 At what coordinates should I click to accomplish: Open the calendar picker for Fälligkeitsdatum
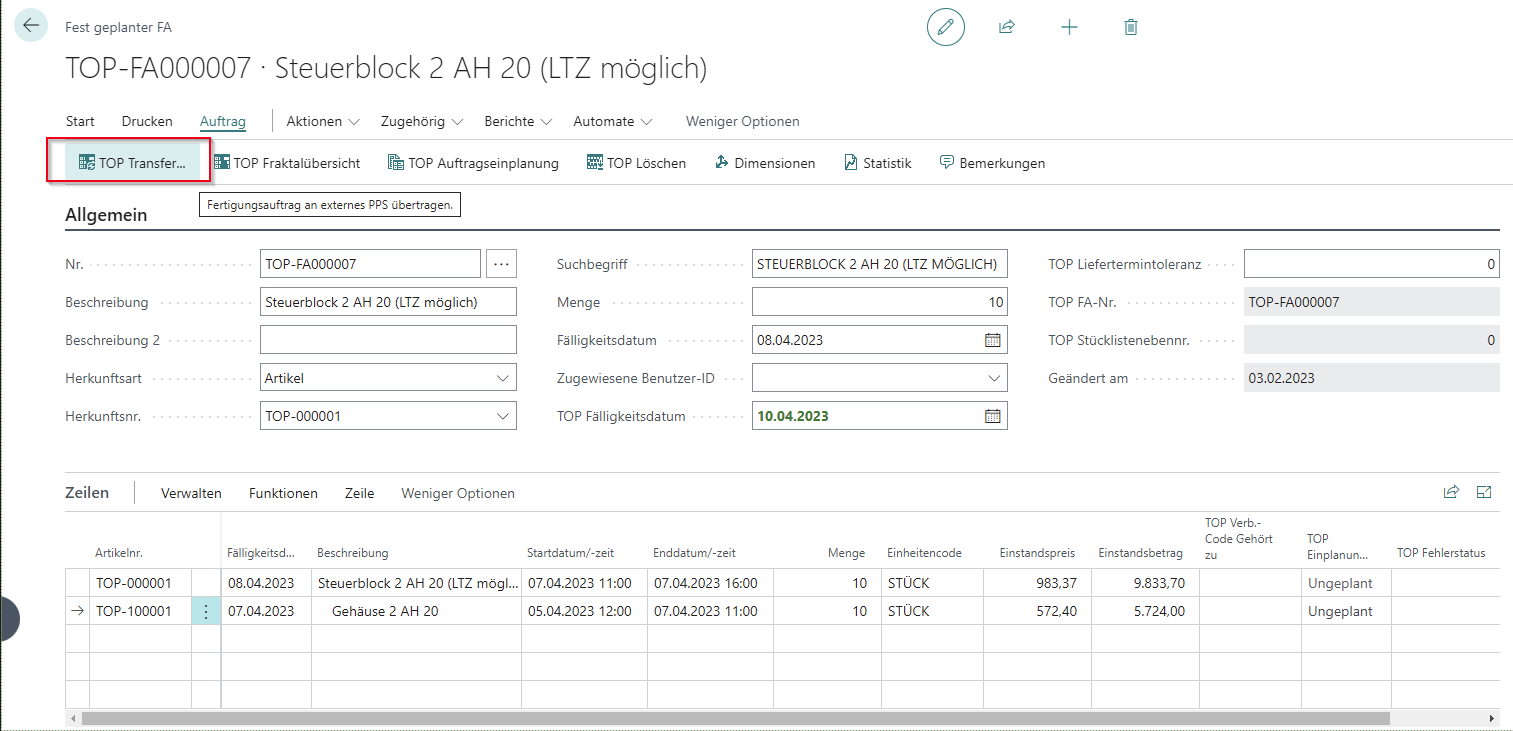(x=992, y=340)
